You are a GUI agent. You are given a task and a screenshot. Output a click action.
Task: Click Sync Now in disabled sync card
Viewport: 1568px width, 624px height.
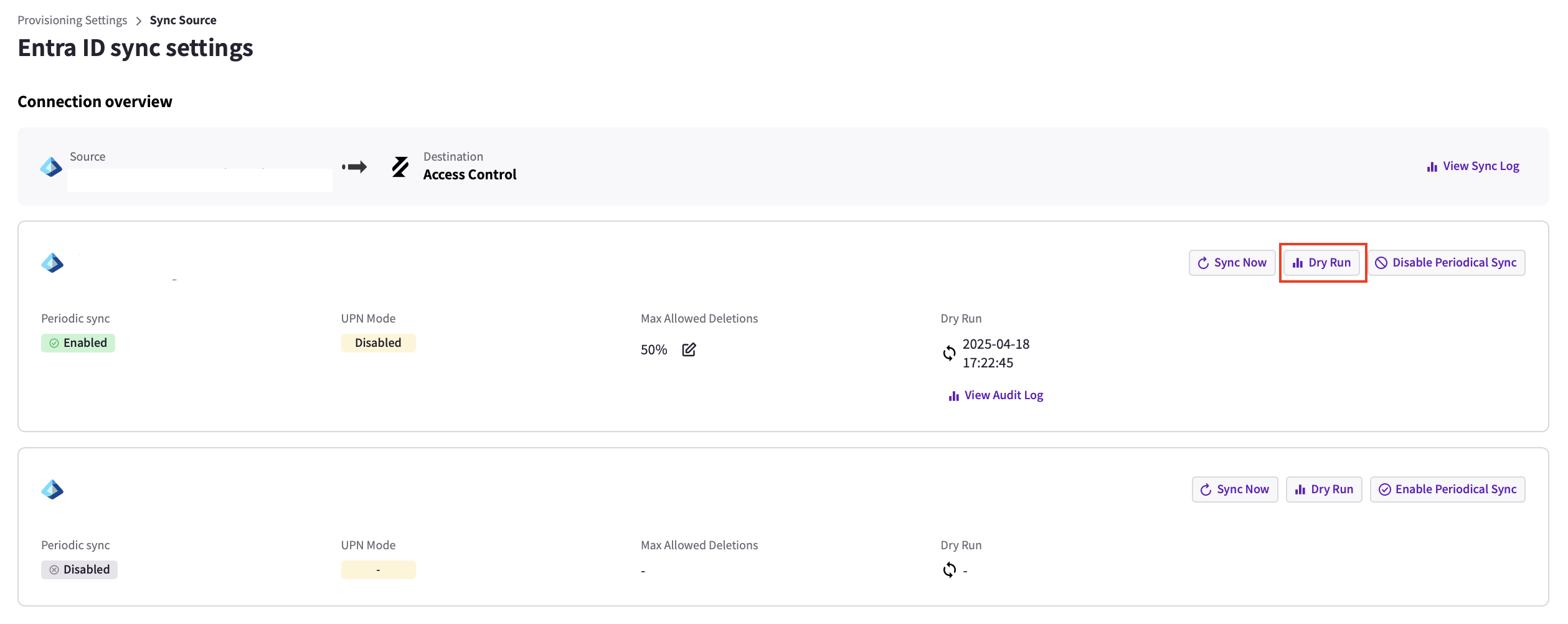click(1234, 489)
